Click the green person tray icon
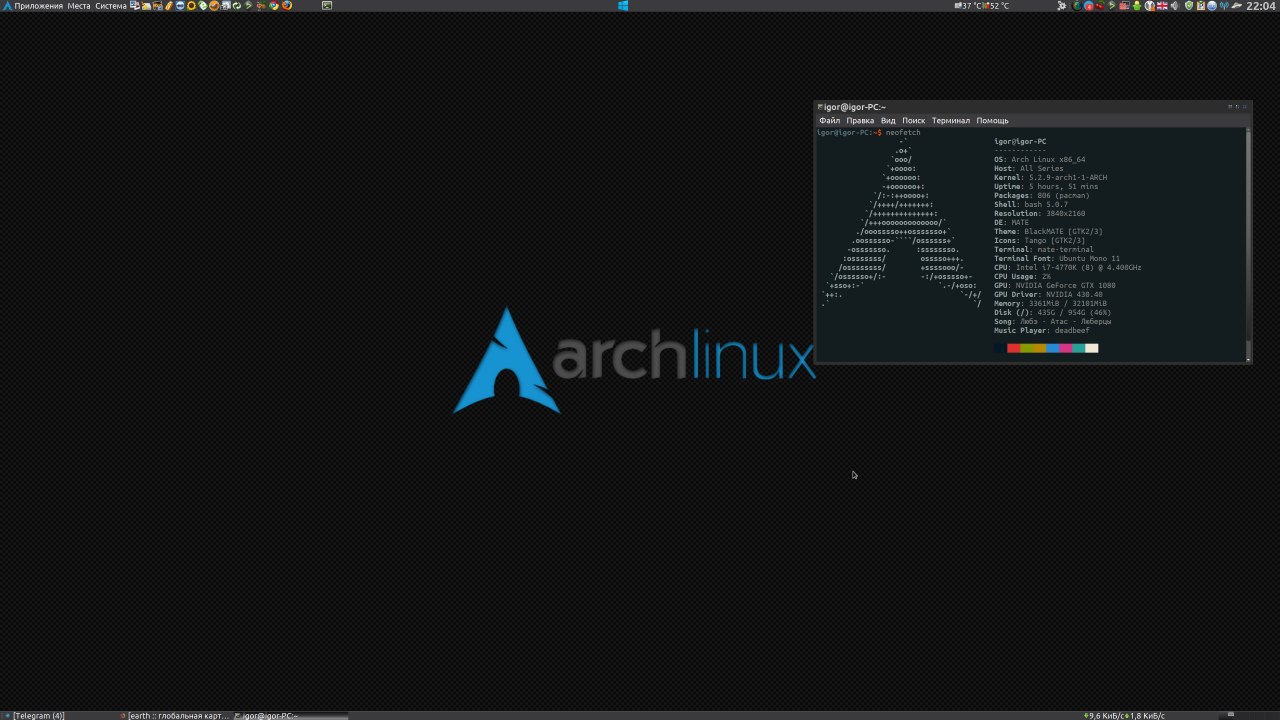1280x720 pixels. coord(1137,5)
